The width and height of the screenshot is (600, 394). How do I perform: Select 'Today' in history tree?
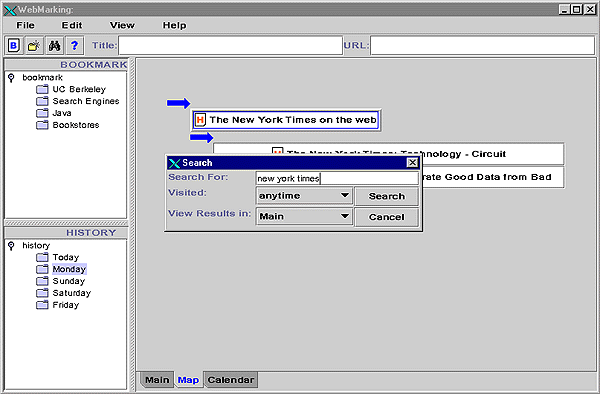point(66,257)
